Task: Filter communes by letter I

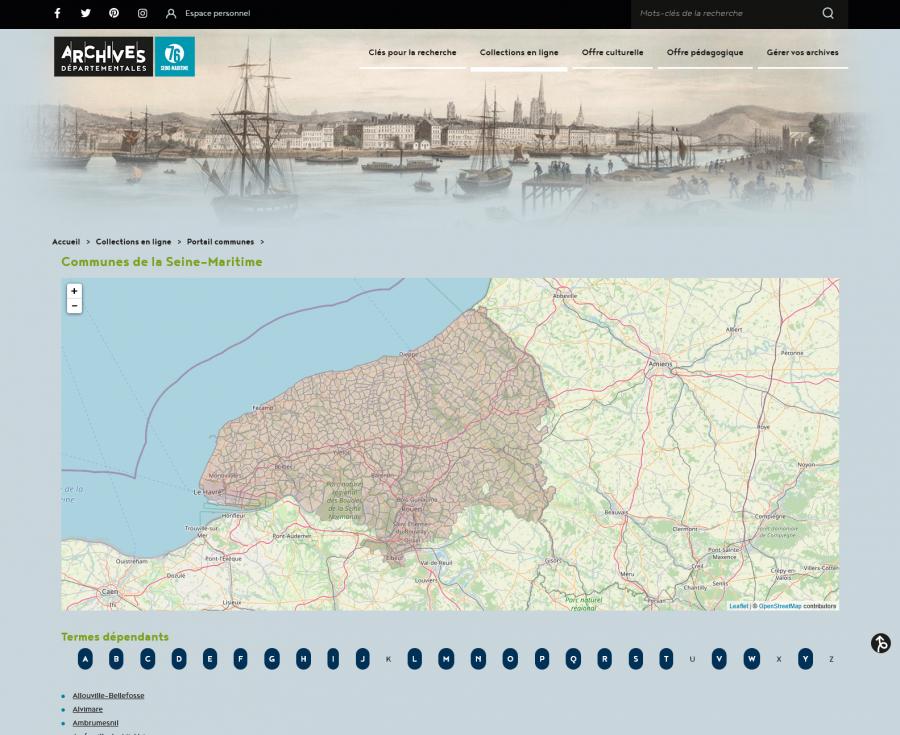Action: click(333, 659)
